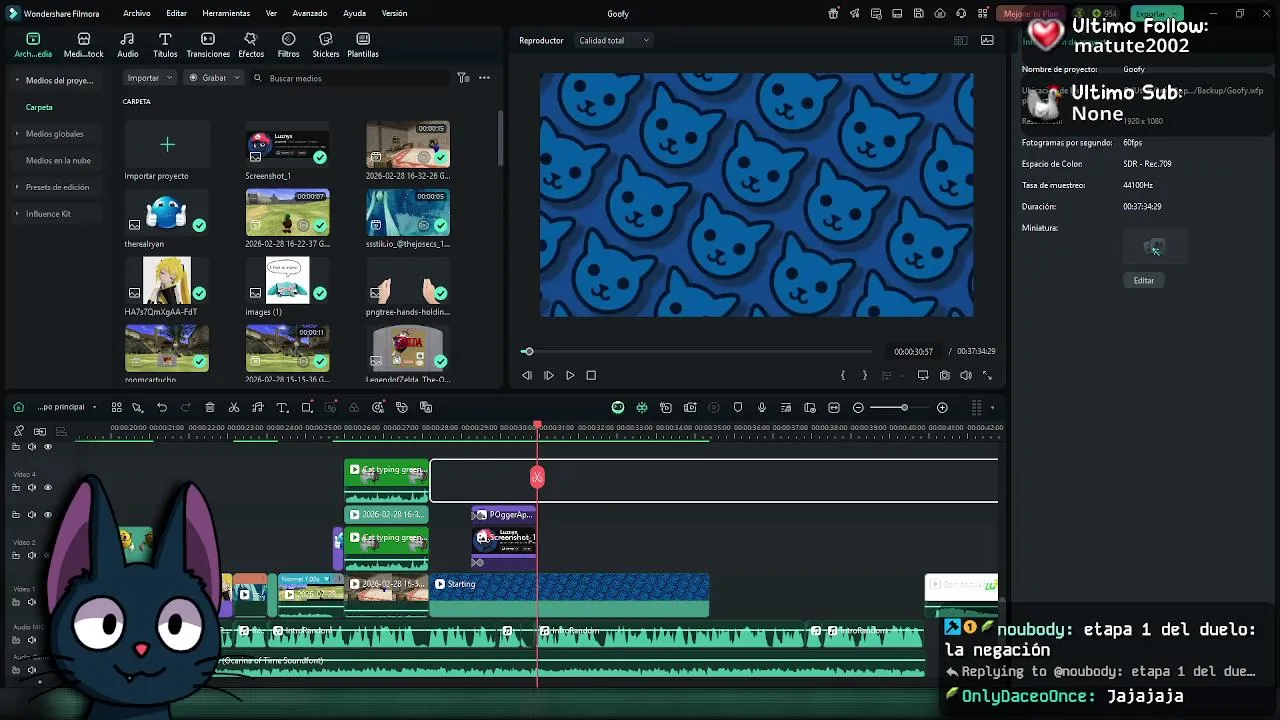
Task: Open the Archivo media tab icon
Action: 33,39
